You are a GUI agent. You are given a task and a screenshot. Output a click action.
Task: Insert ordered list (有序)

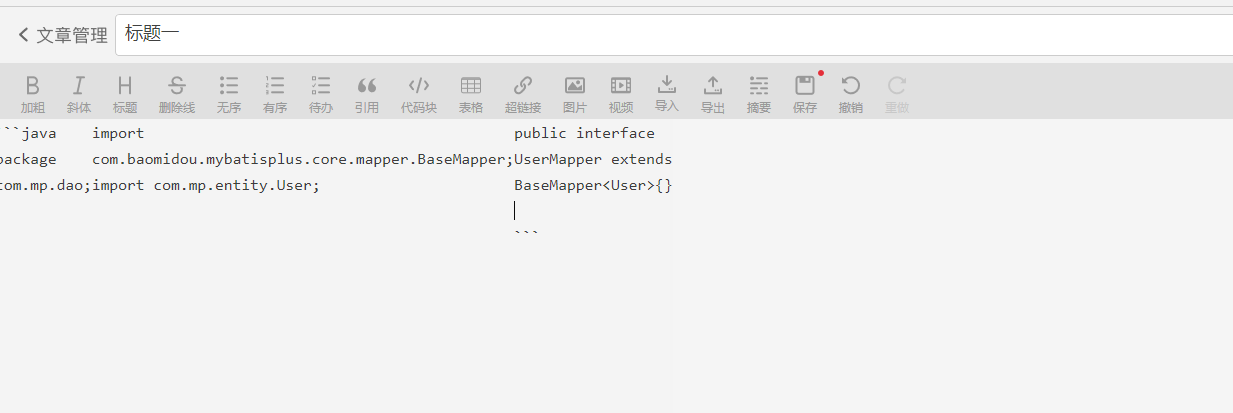275,95
